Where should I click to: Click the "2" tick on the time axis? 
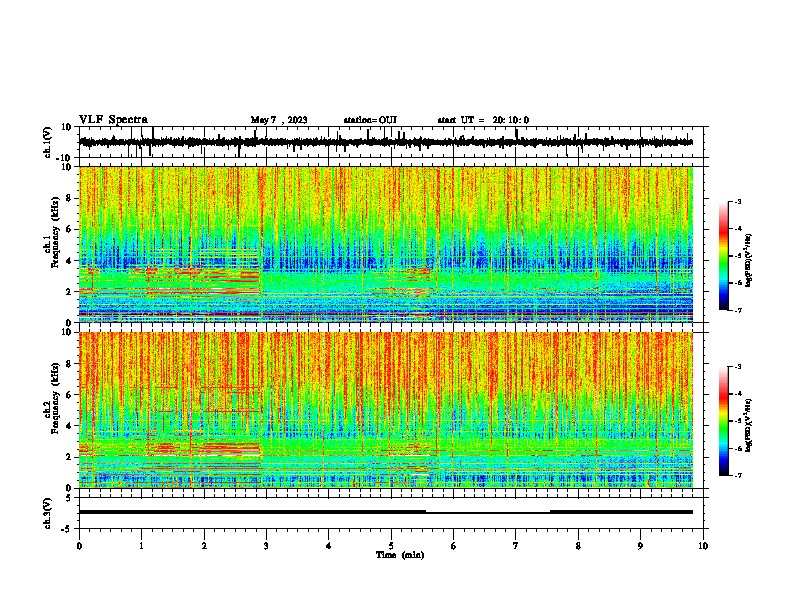[x=204, y=546]
